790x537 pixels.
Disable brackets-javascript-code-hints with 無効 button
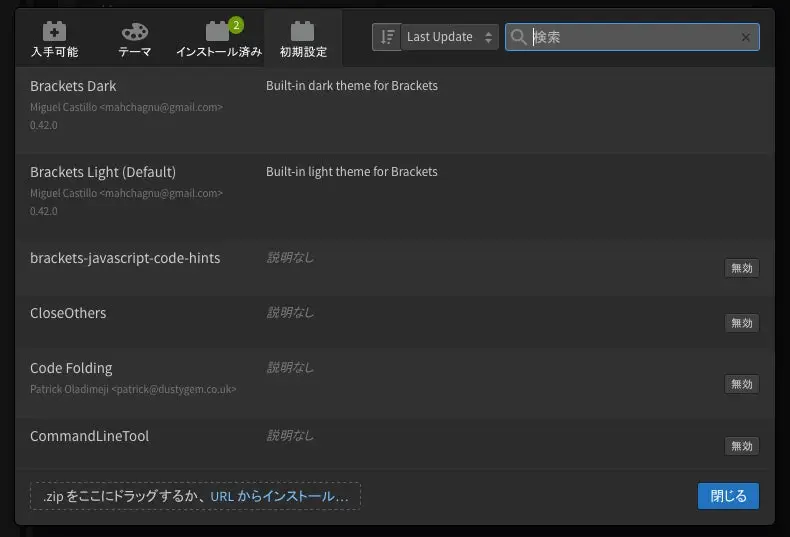click(x=742, y=268)
